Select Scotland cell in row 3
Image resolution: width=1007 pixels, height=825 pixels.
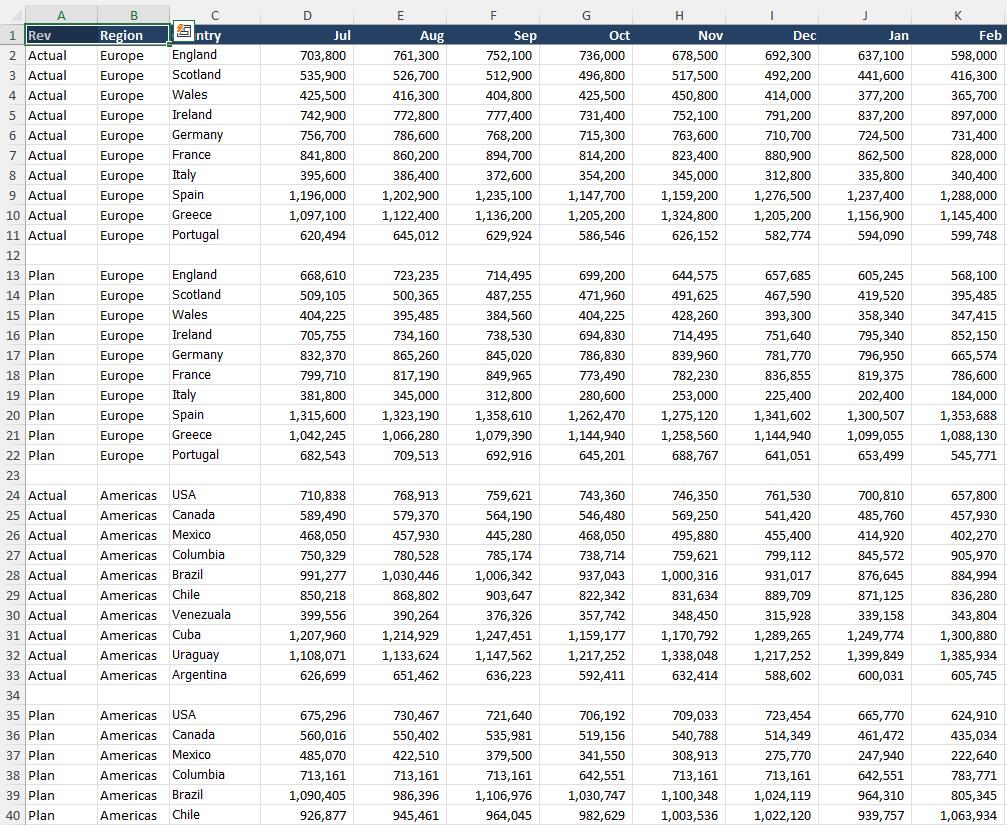(215, 75)
